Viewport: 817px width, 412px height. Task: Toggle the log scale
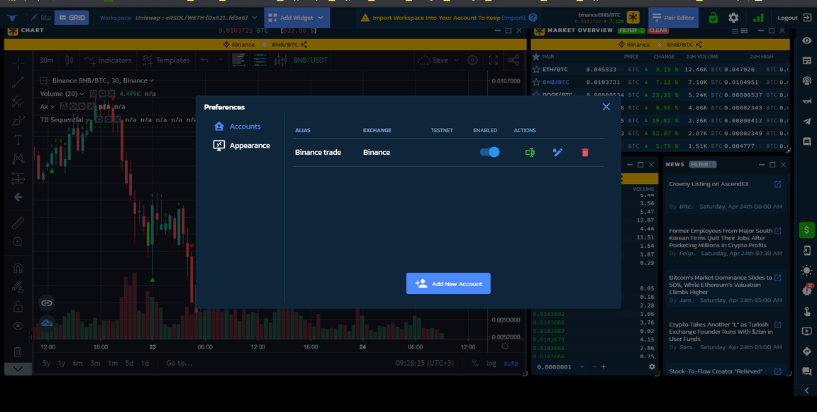491,363
